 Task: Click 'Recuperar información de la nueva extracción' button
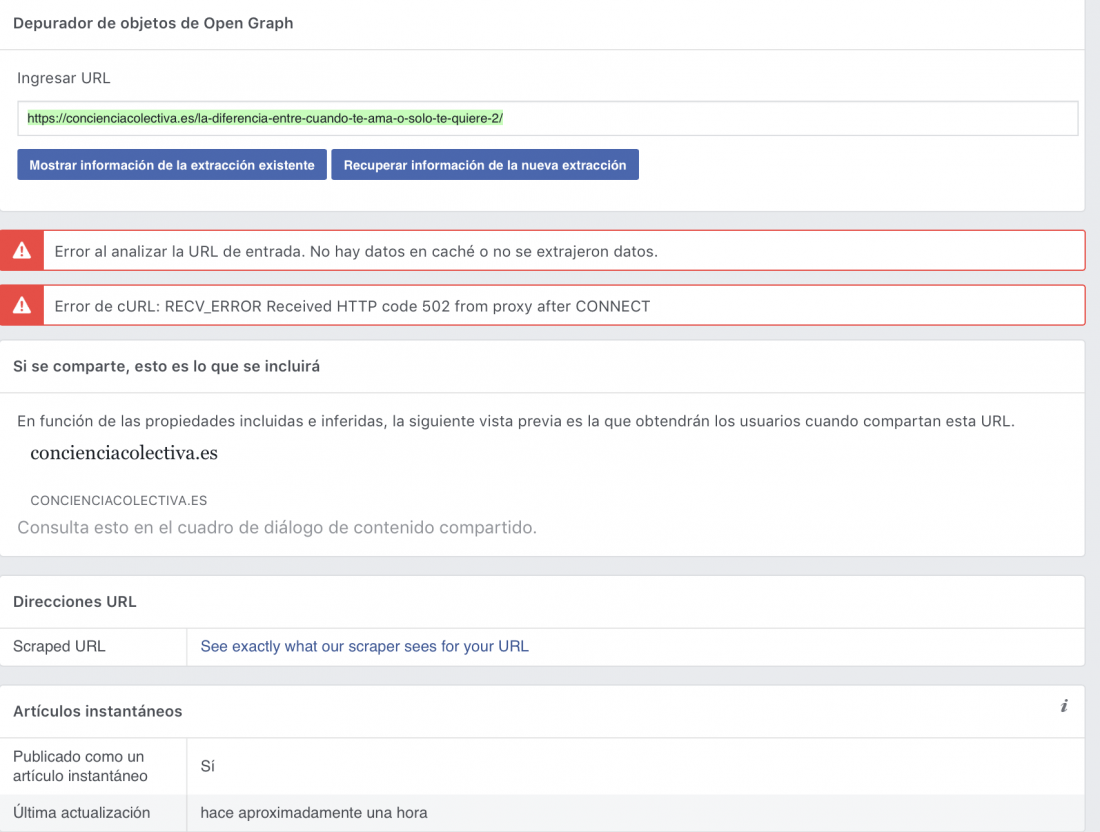[x=485, y=165]
